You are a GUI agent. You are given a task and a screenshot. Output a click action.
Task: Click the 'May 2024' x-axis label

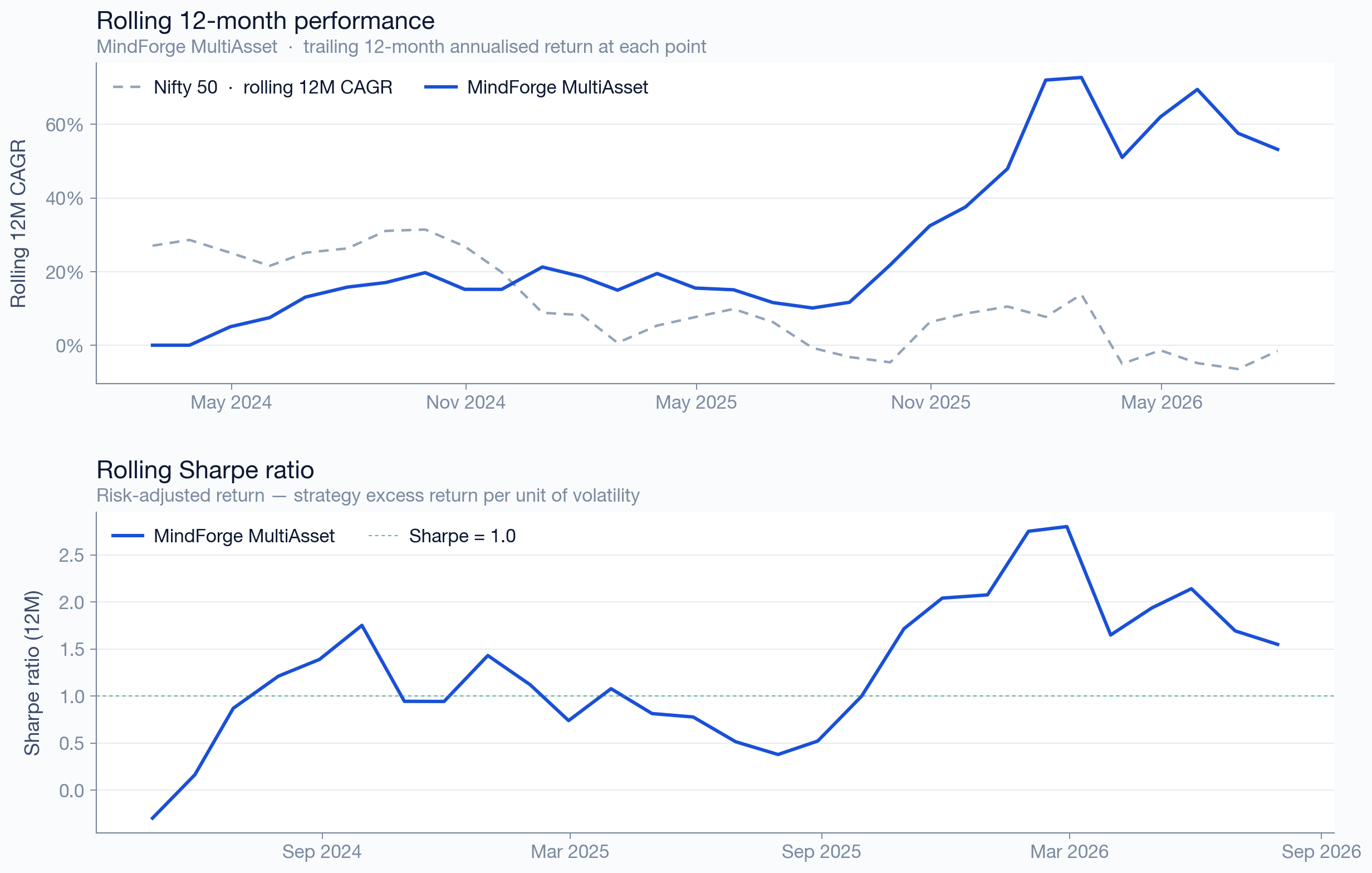[x=231, y=403]
